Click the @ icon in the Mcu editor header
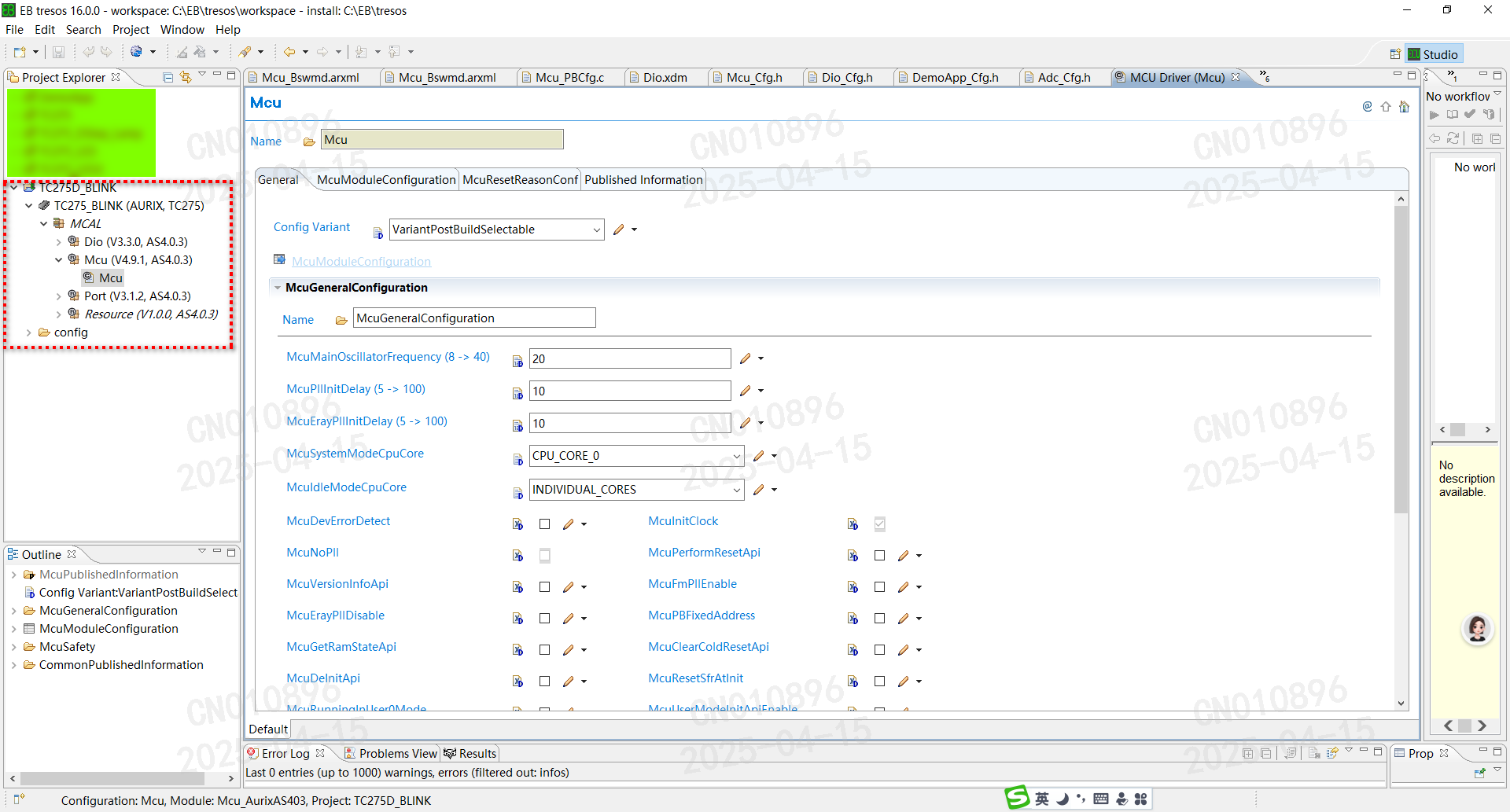Image resolution: width=1510 pixels, height=812 pixels. coord(1368,106)
